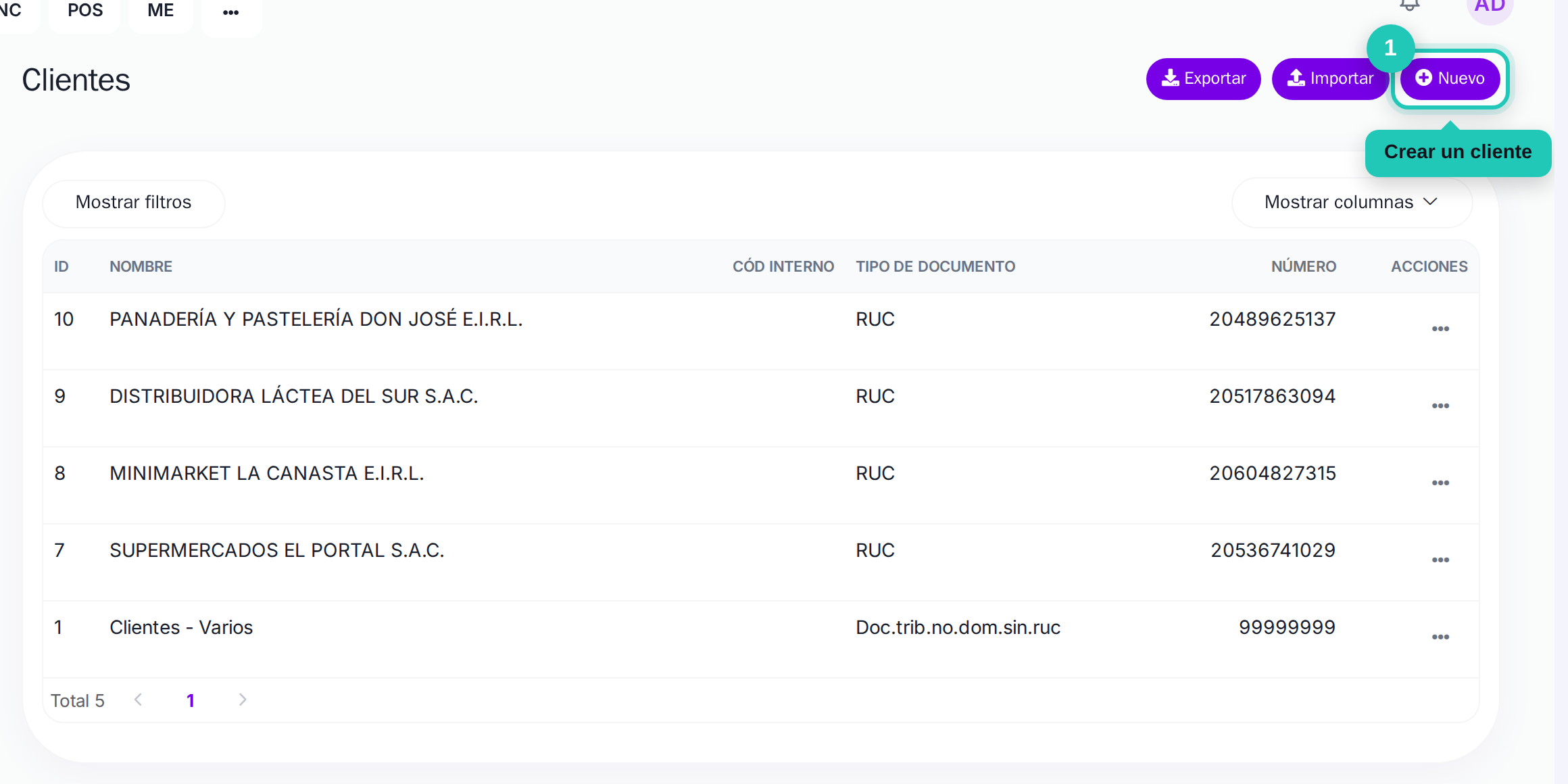Open actions menu for MINIMARKET LA CANASTA
1568x784 pixels.
click(1440, 483)
